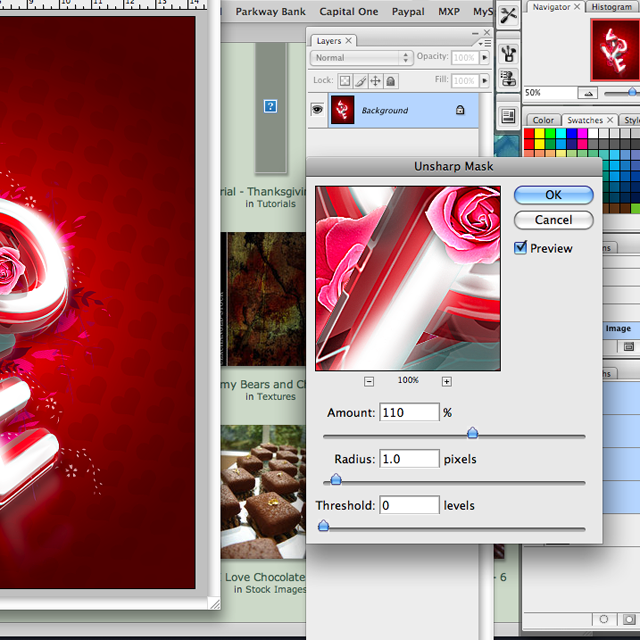
Task: Select the Background layer thumbnail
Action: click(342, 109)
